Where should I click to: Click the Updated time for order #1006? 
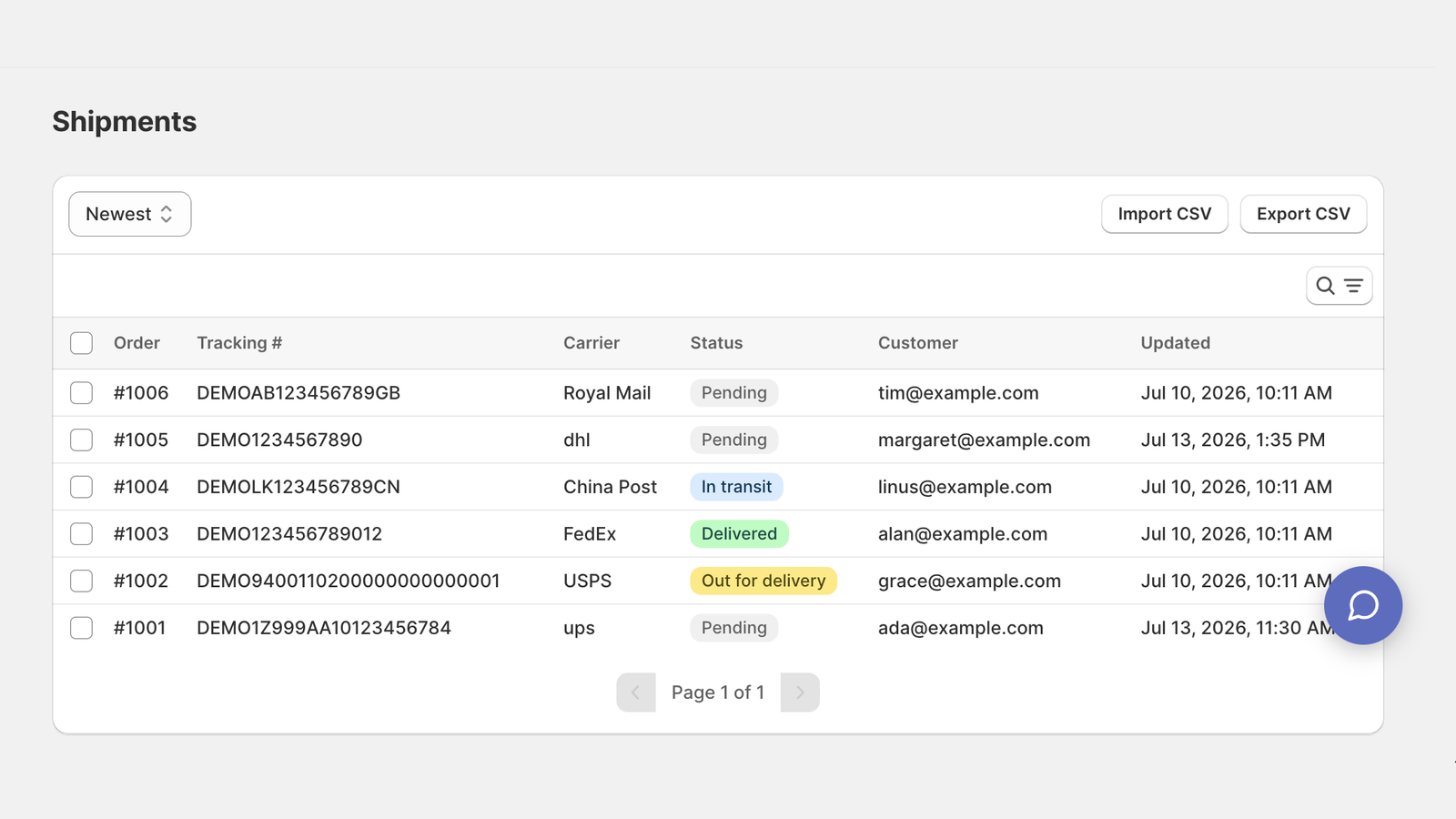click(1237, 393)
